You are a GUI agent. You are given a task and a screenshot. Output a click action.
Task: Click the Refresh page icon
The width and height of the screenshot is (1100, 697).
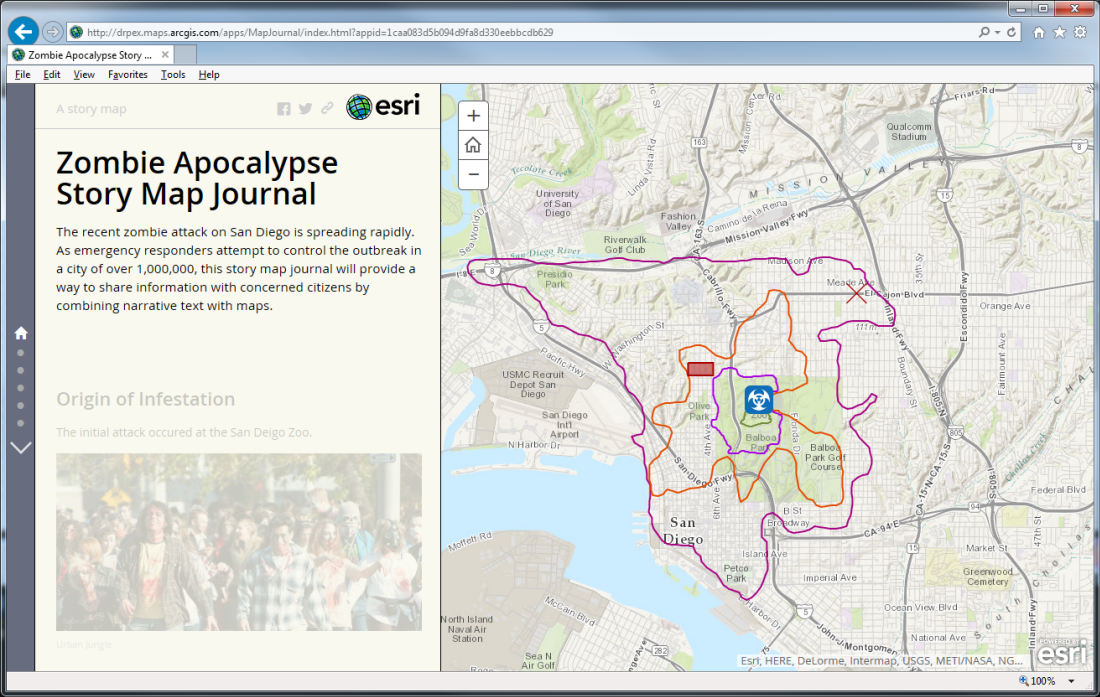(x=1012, y=32)
